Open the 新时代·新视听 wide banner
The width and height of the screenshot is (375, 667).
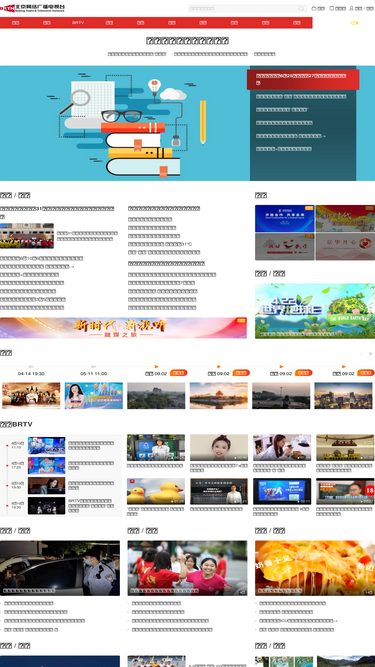click(x=123, y=328)
